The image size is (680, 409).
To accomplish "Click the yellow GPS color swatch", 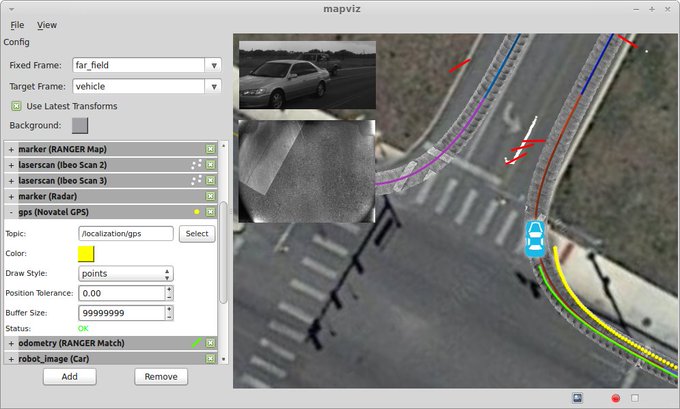I will tap(86, 253).
